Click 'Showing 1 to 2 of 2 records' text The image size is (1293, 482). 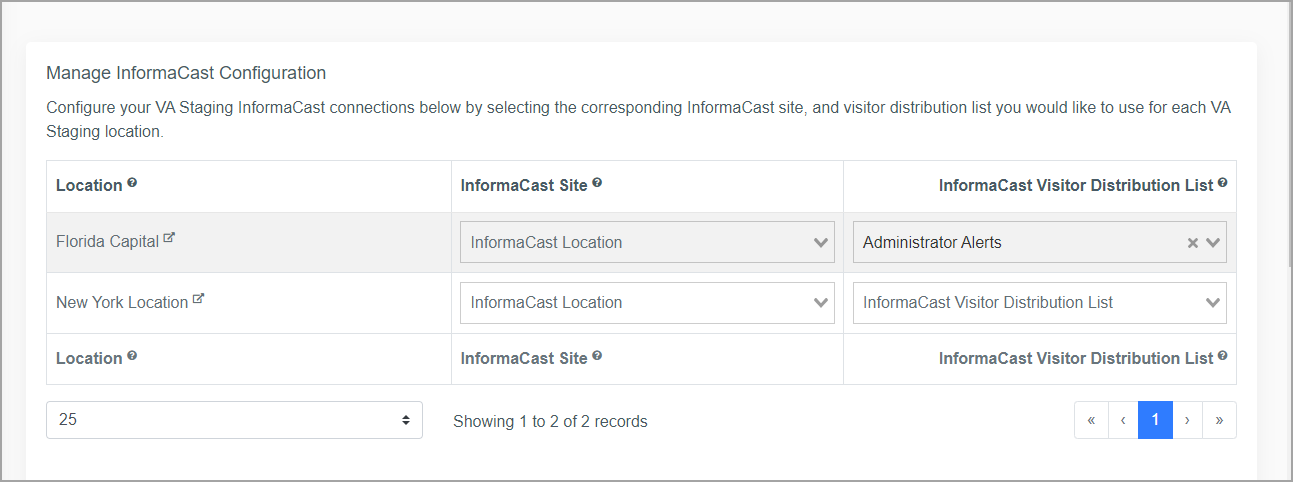point(550,422)
